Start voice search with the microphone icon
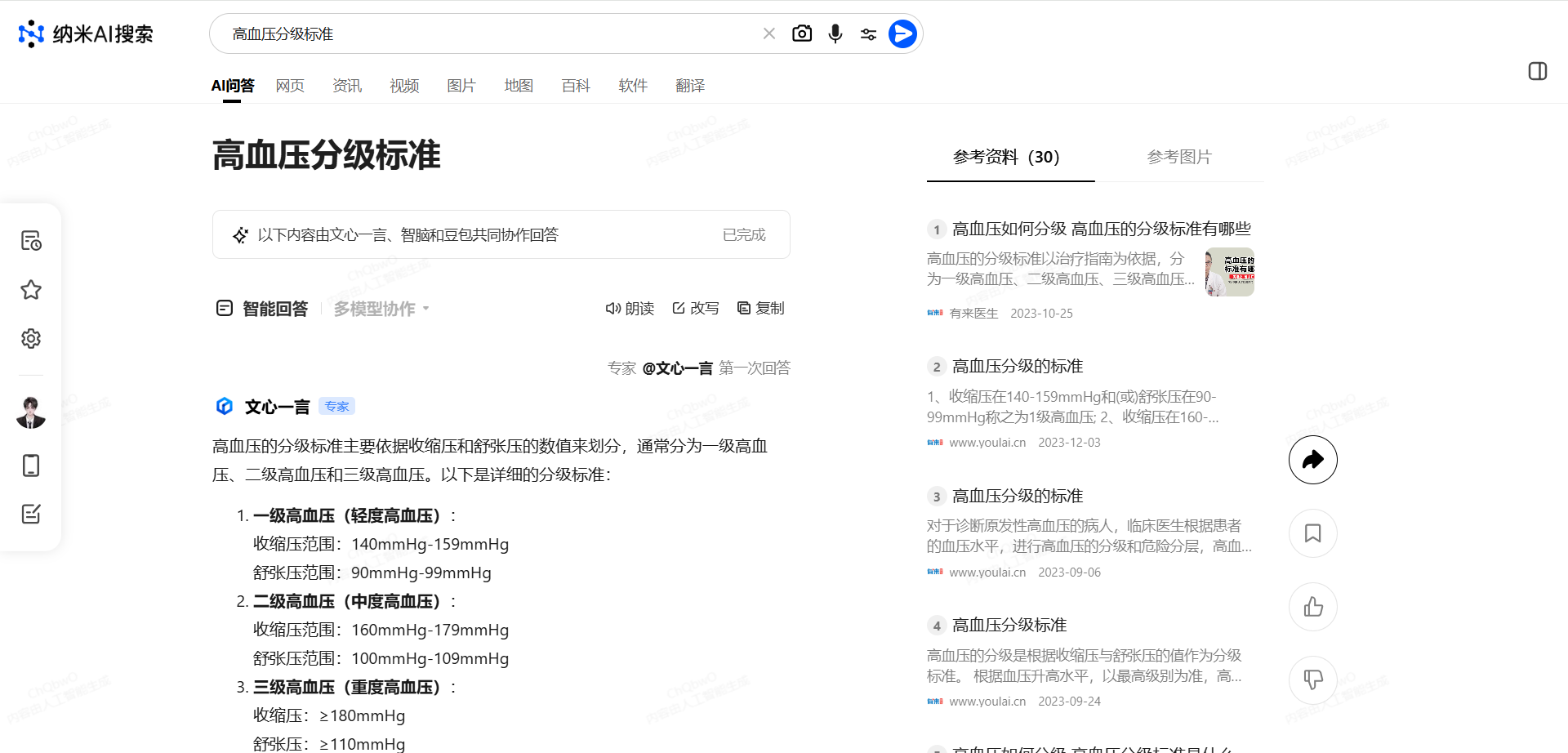This screenshot has width=1568, height=753. pyautogui.click(x=835, y=33)
